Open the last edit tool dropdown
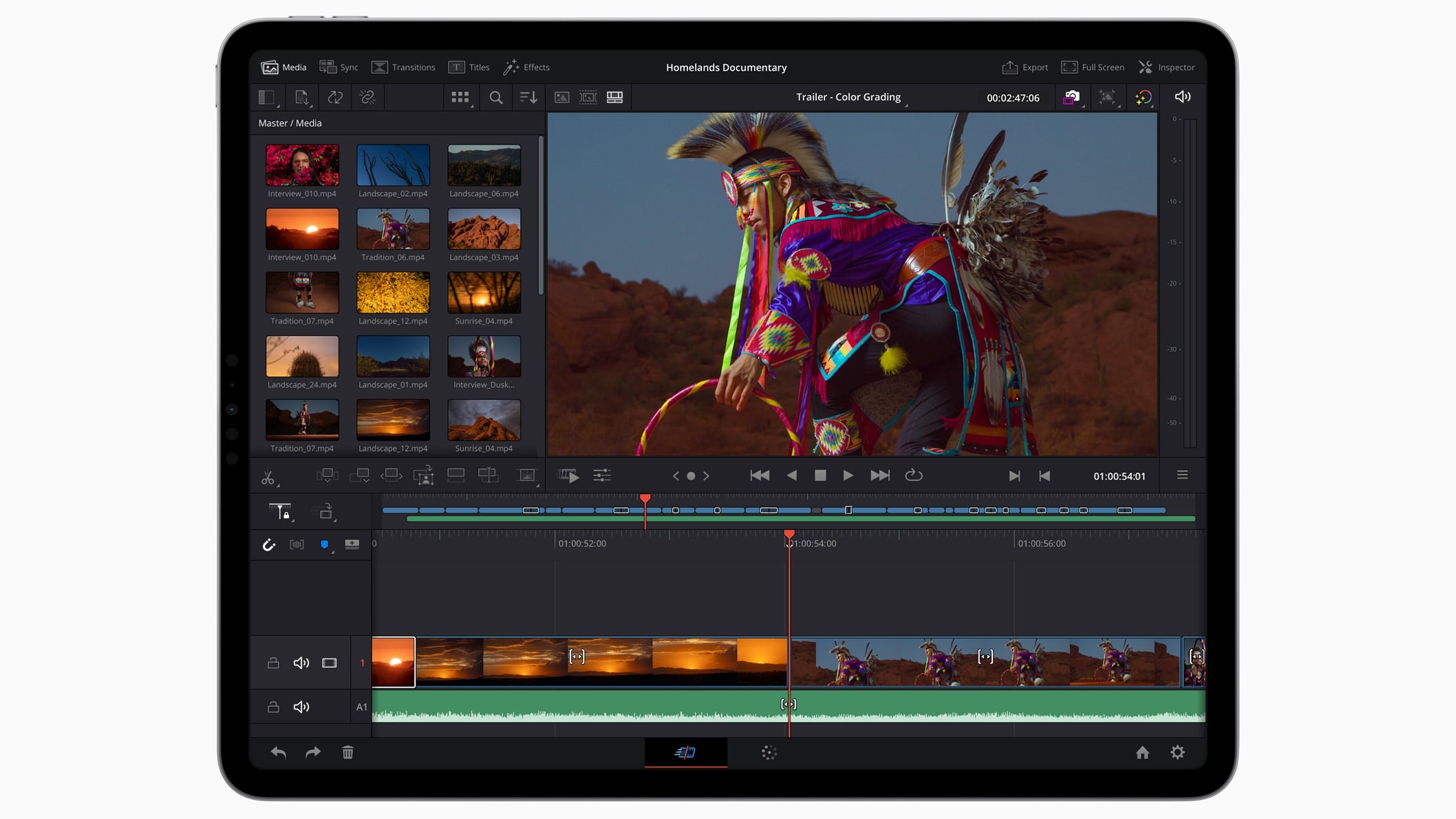Screen dimensions: 1456x819 [527, 476]
